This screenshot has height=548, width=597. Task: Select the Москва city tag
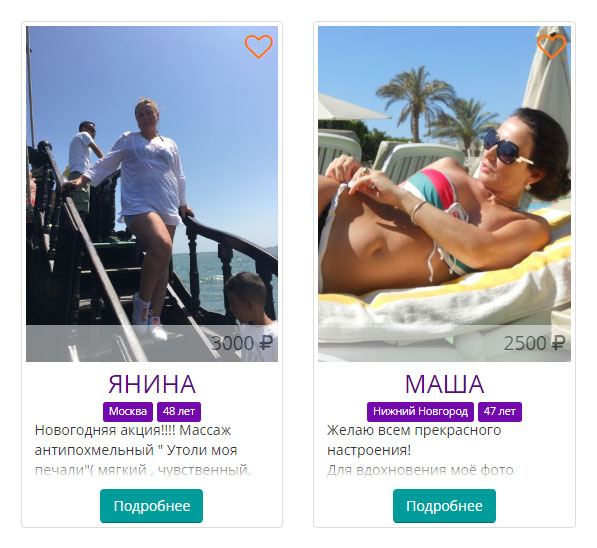pyautogui.click(x=128, y=412)
